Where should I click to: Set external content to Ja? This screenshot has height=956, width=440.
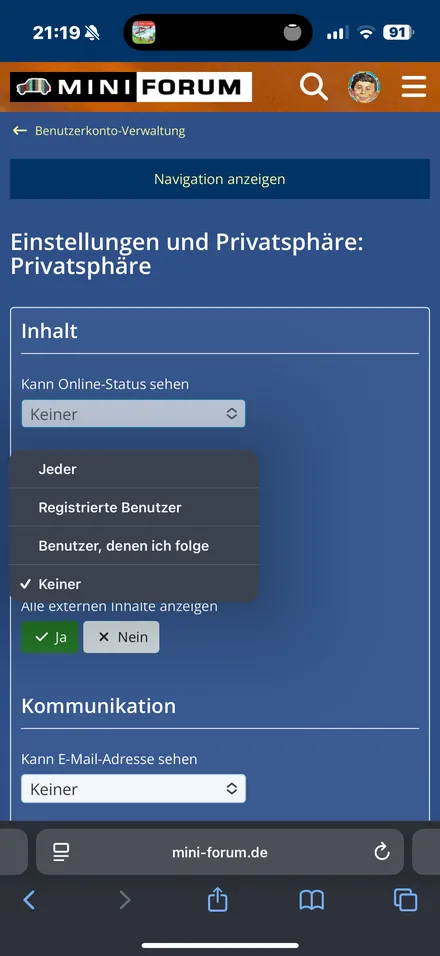50,637
